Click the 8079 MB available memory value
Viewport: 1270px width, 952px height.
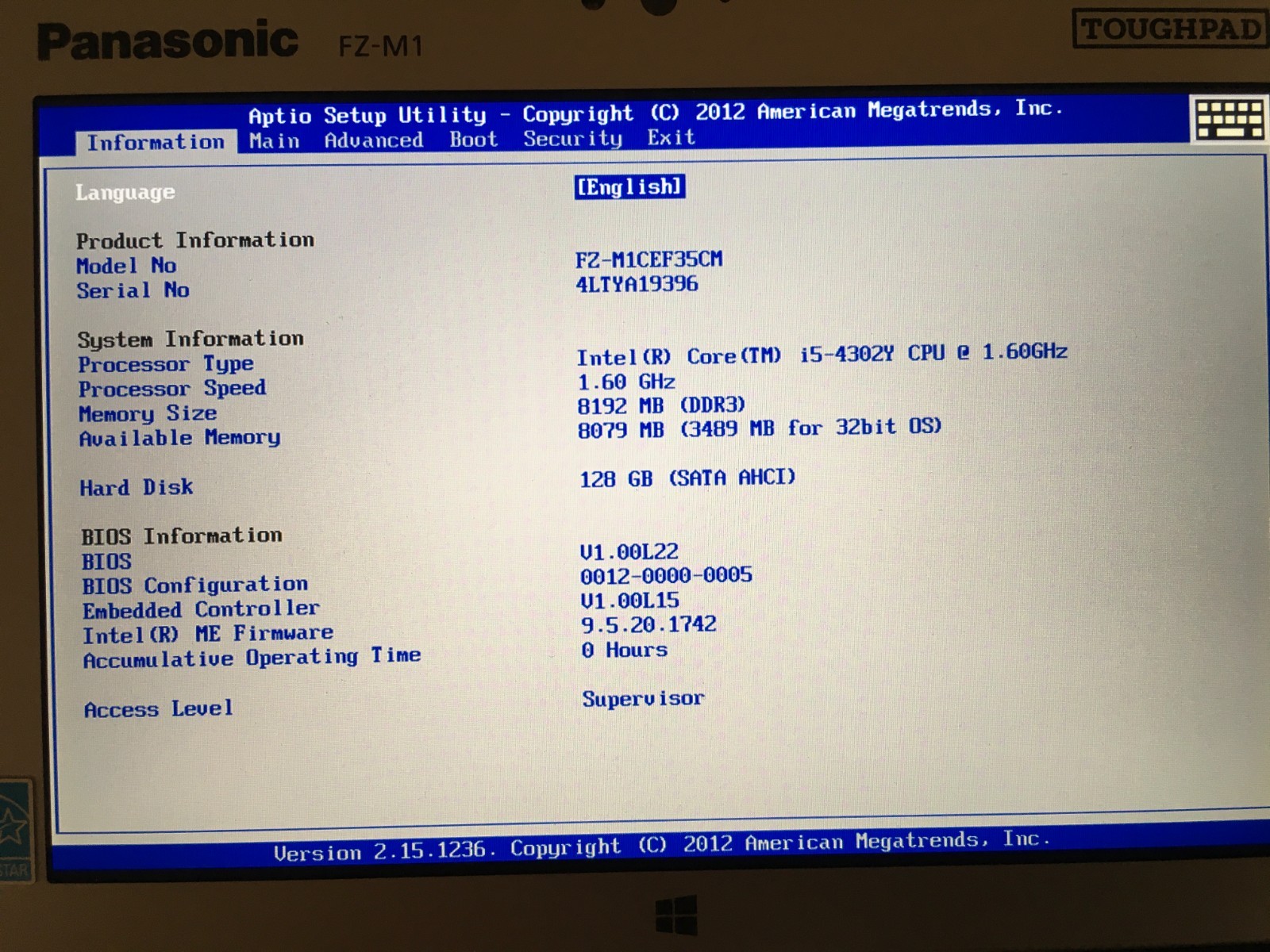tap(760, 428)
